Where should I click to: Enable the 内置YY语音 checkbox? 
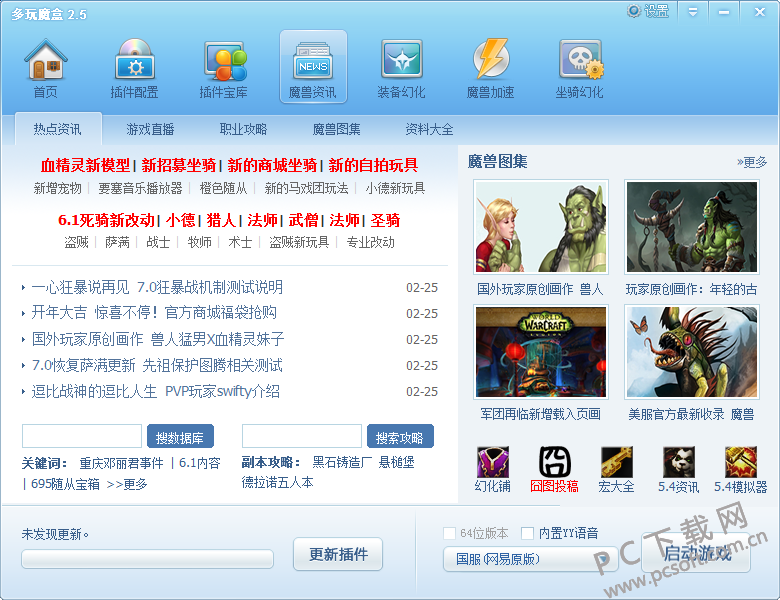(527, 533)
